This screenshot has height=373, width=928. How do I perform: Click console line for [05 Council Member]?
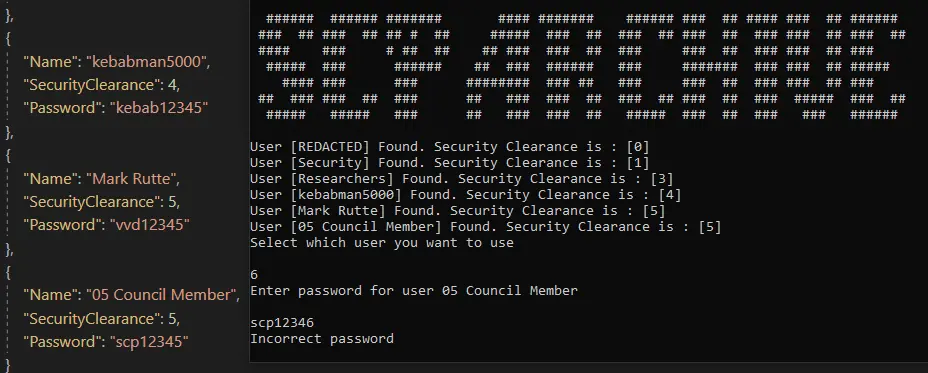(486, 227)
